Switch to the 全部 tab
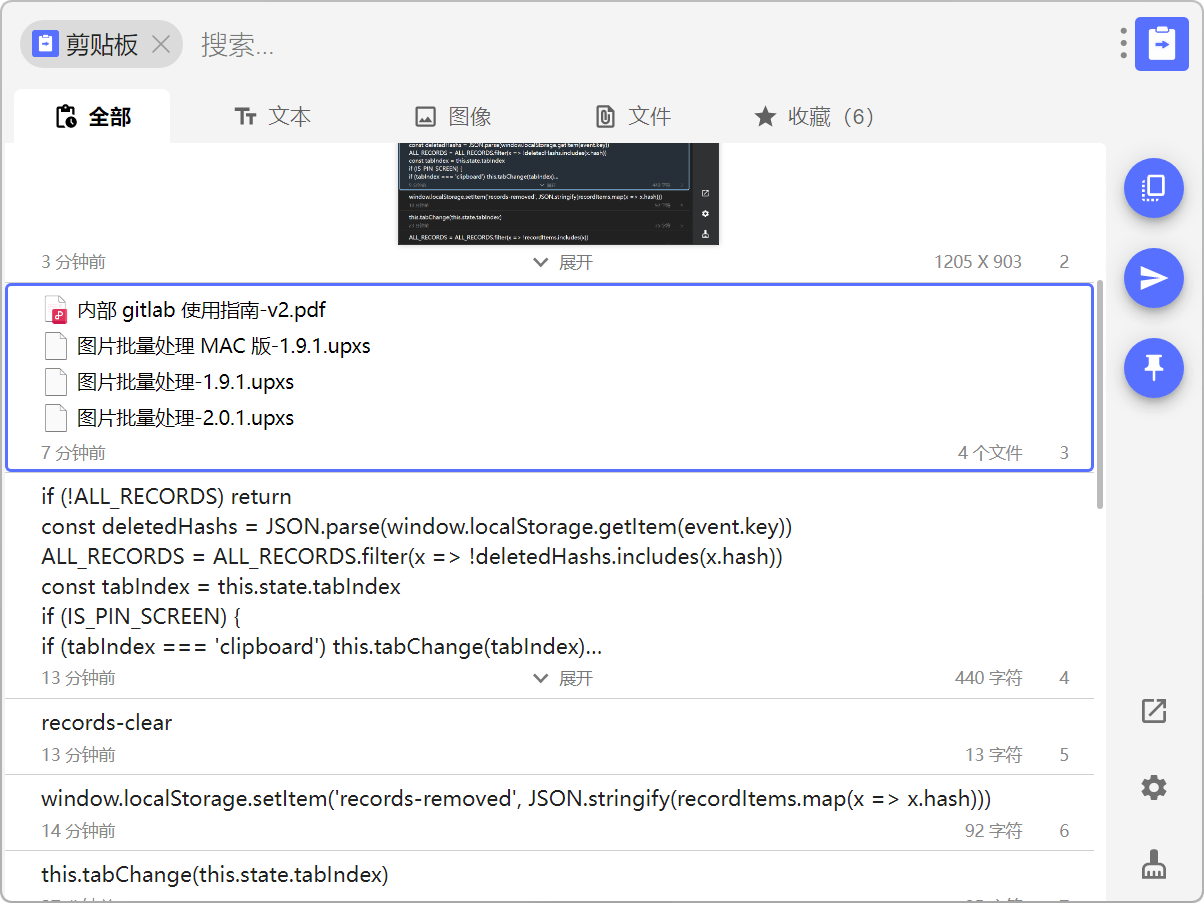The width and height of the screenshot is (1204, 903). pyautogui.click(x=93, y=117)
